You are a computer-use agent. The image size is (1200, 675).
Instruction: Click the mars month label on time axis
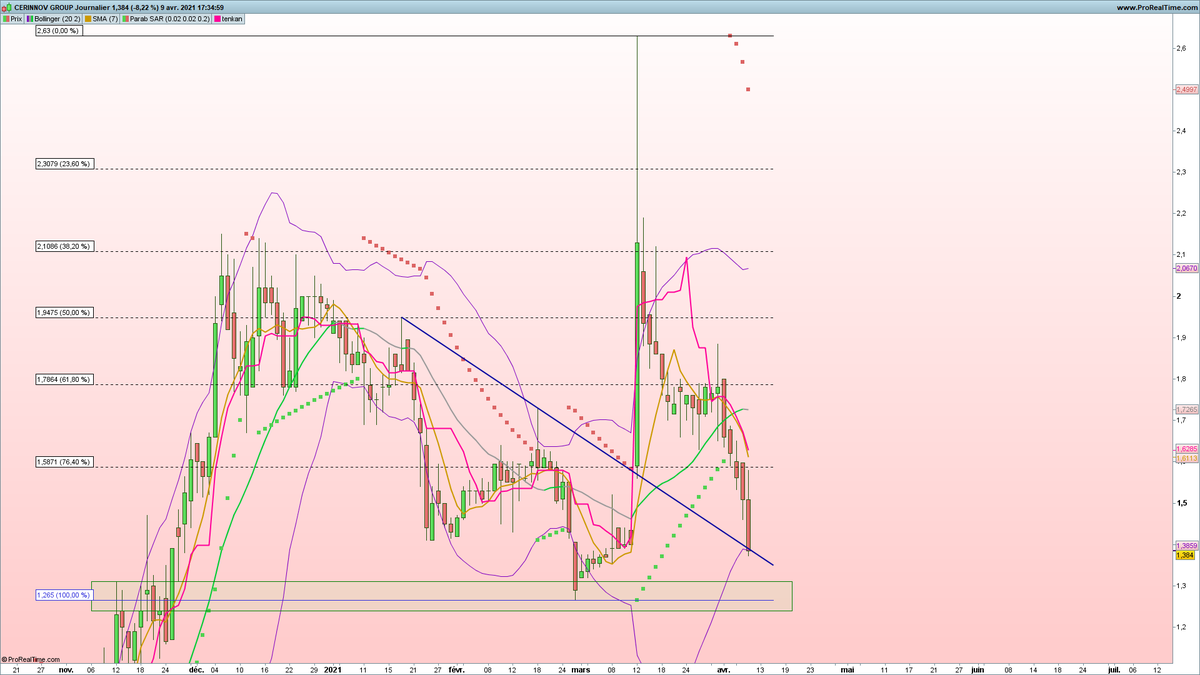(580, 668)
